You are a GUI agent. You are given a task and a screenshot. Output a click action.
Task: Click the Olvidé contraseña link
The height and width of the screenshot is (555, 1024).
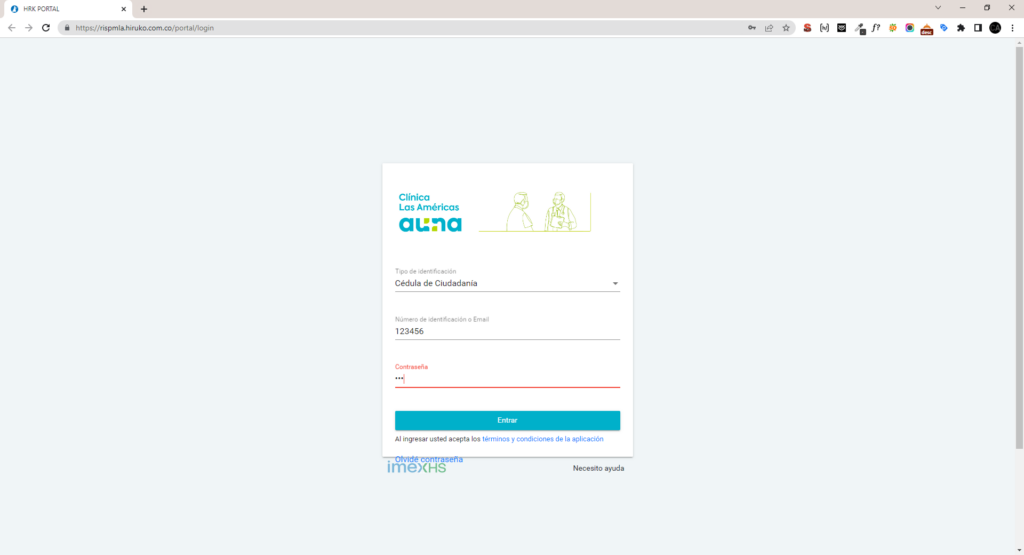click(x=428, y=459)
